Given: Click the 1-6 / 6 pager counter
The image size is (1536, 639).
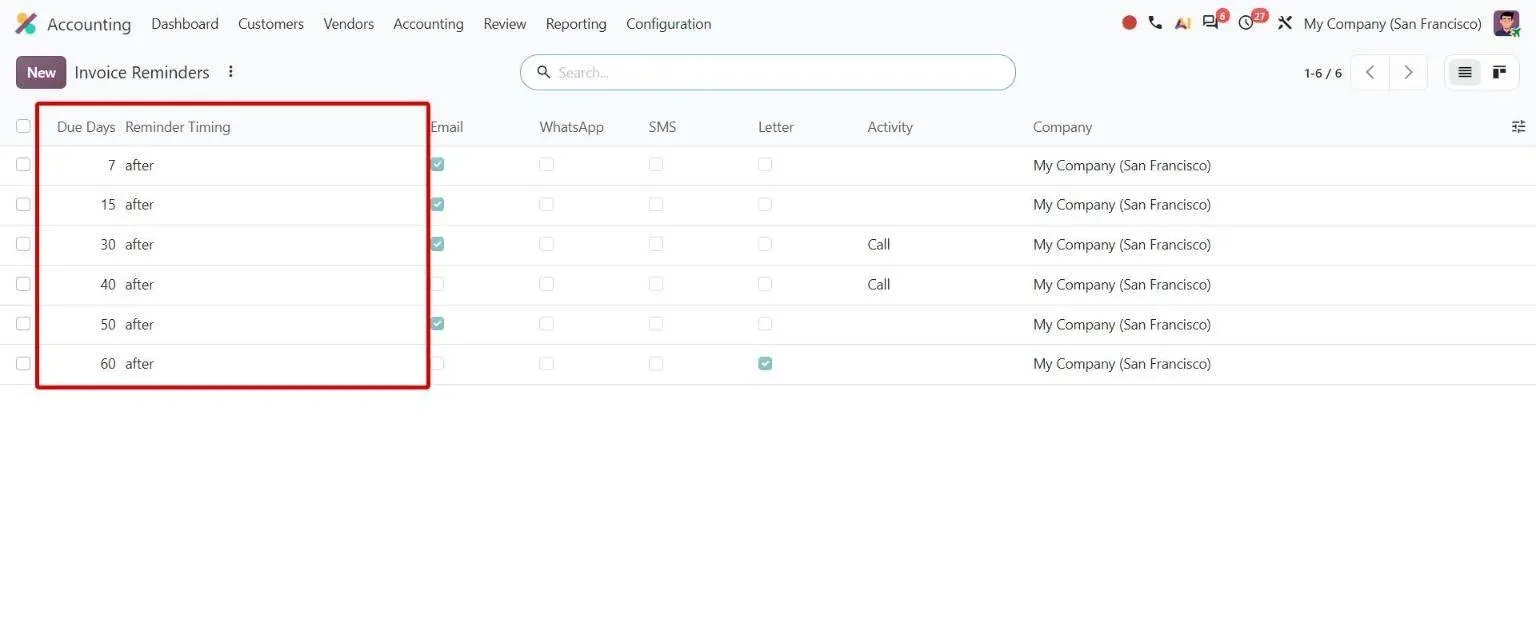Looking at the screenshot, I should [1323, 73].
